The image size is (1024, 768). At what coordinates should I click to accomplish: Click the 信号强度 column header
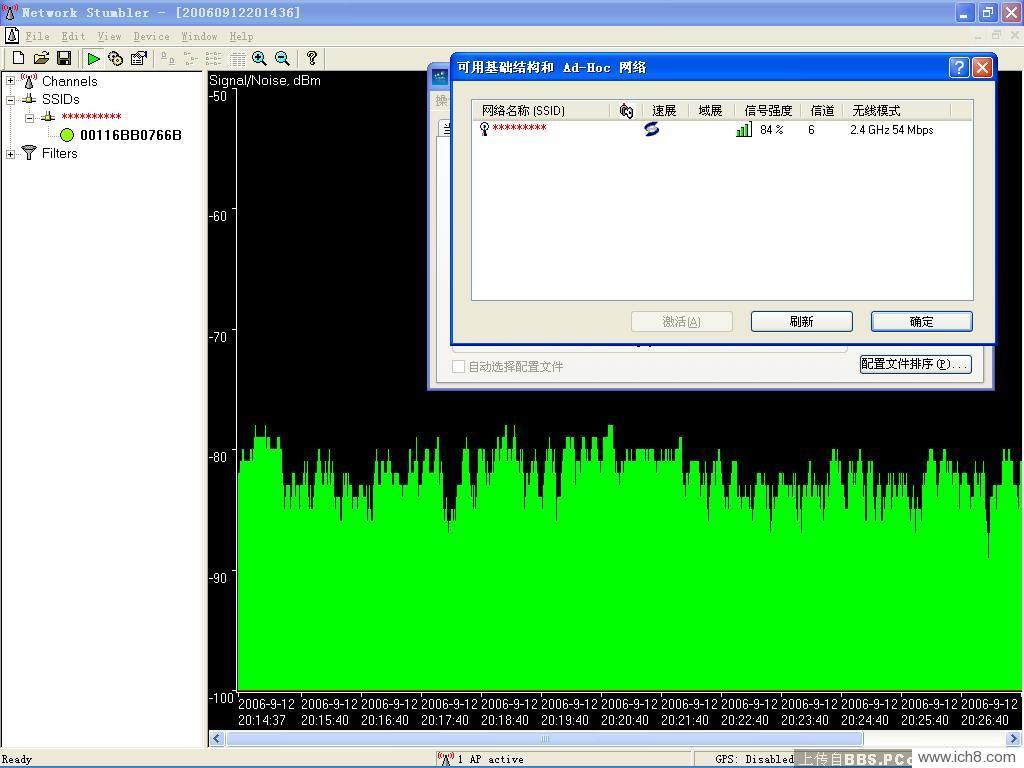coord(767,110)
